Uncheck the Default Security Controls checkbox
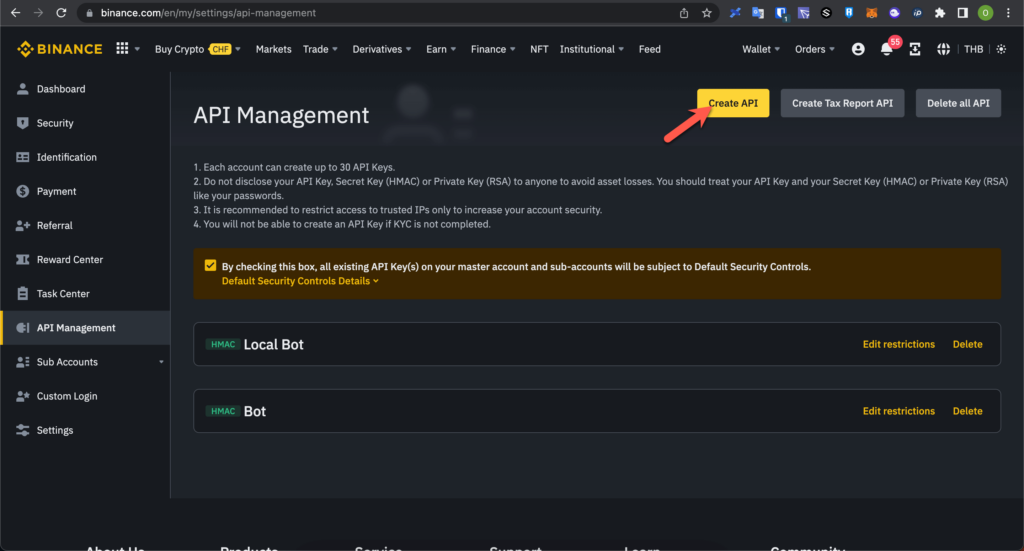1024x551 pixels. click(x=210, y=265)
